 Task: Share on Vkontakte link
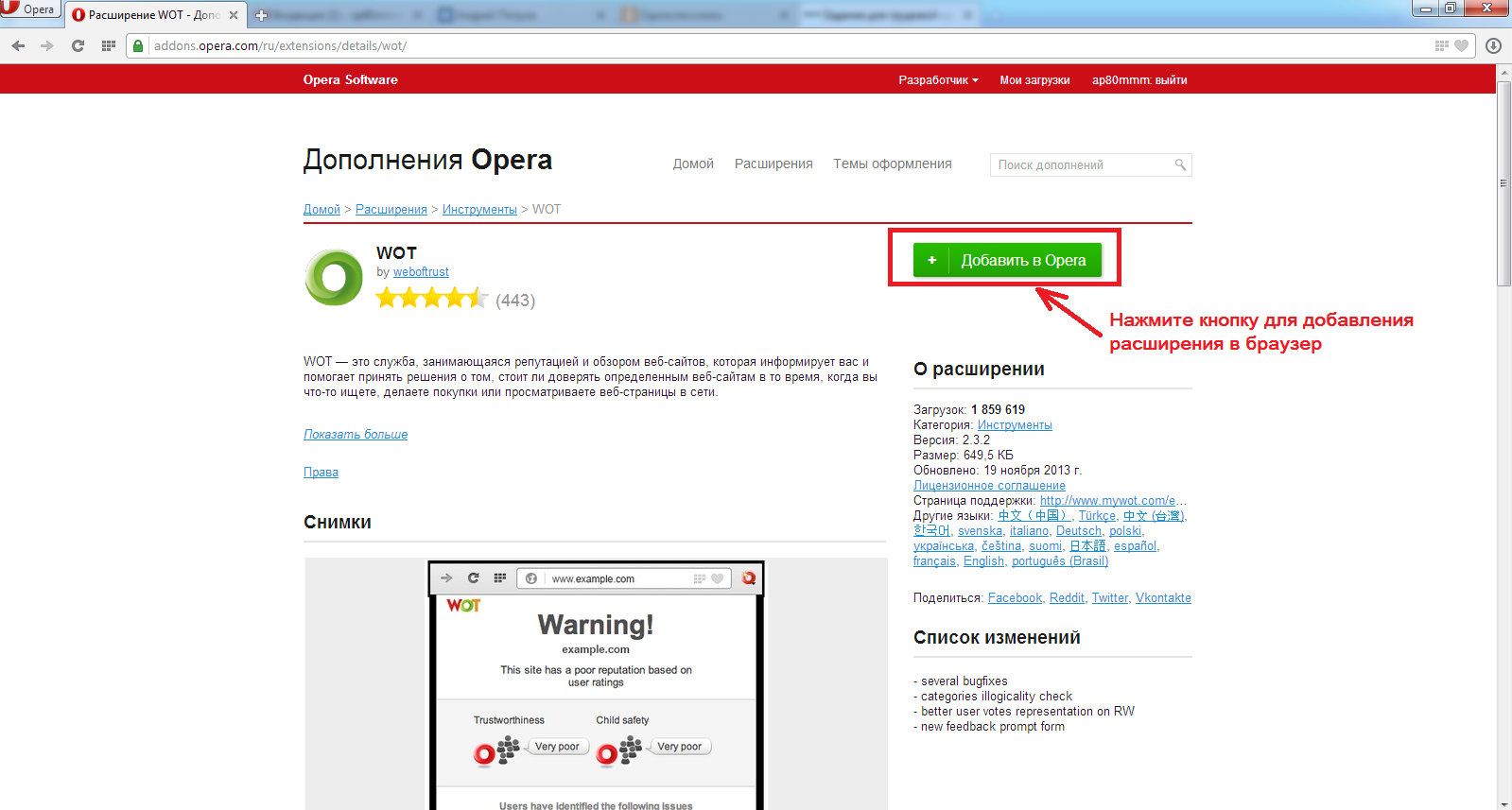[1163, 598]
